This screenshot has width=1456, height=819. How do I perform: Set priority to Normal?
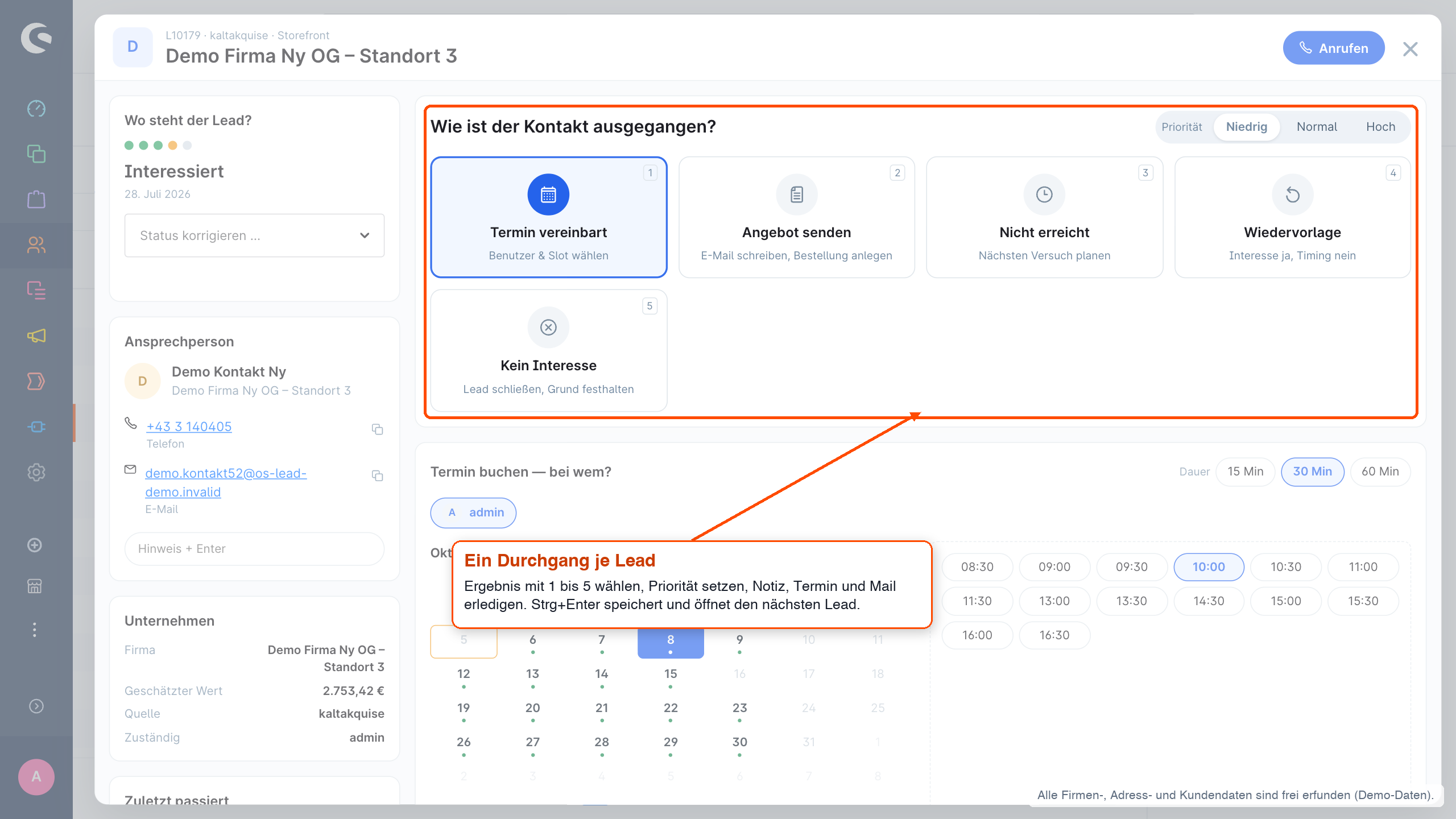pos(1317,127)
